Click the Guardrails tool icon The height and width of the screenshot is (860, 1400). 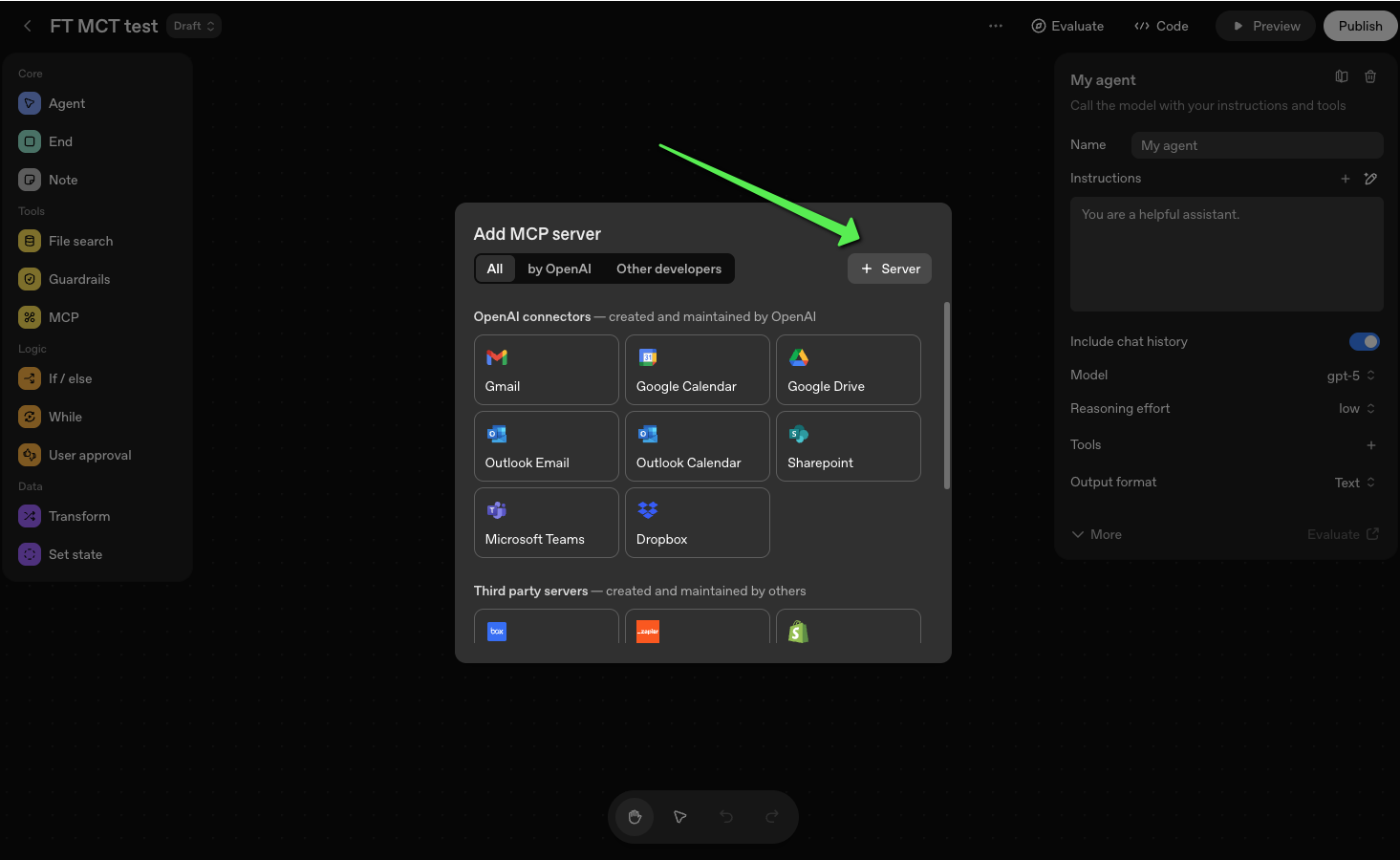pyautogui.click(x=30, y=279)
